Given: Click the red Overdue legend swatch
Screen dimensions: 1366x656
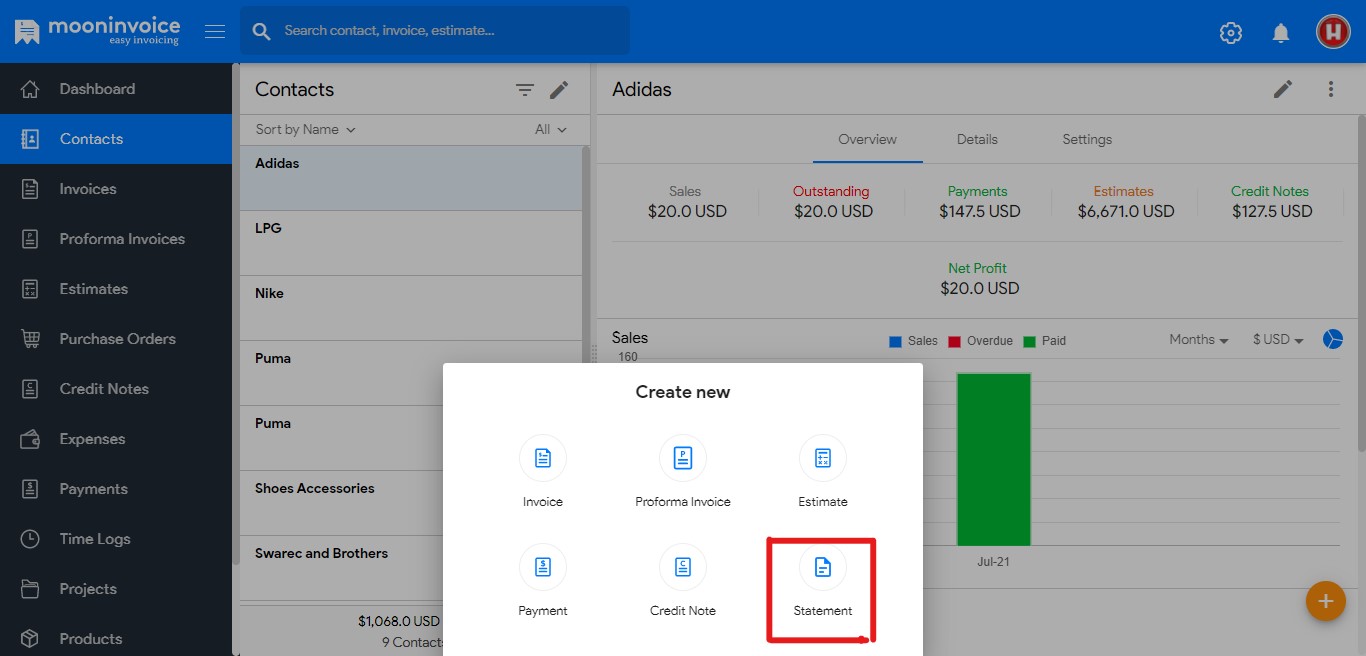Looking at the screenshot, I should click(954, 342).
